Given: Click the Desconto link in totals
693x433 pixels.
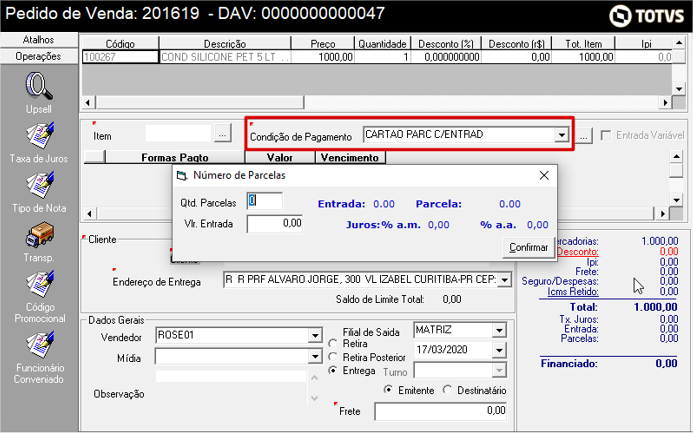Looking at the screenshot, I should pyautogui.click(x=578, y=252).
